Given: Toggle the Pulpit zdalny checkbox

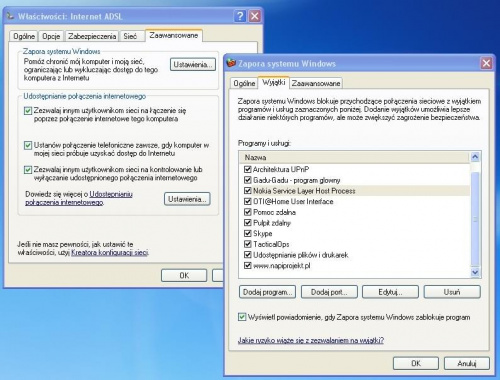Looking at the screenshot, I should 247,223.
